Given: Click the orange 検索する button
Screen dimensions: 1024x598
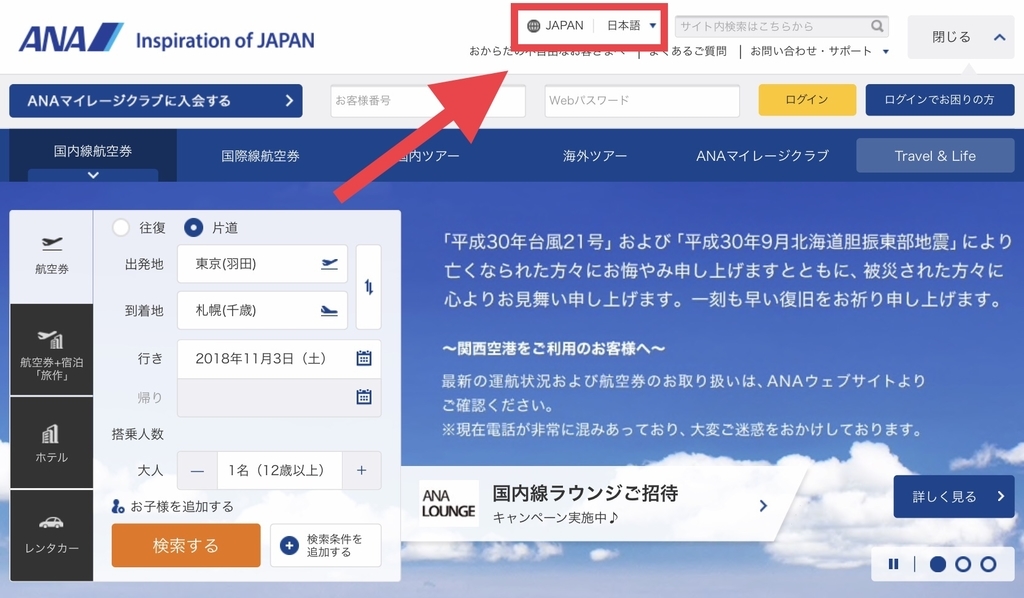Looking at the screenshot, I should [x=185, y=545].
